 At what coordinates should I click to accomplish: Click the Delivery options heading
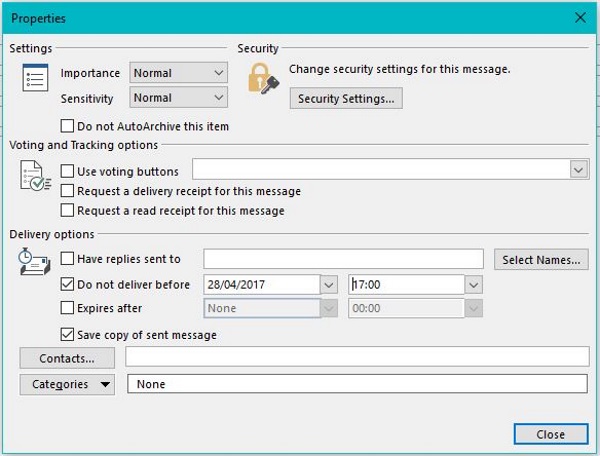(52, 234)
